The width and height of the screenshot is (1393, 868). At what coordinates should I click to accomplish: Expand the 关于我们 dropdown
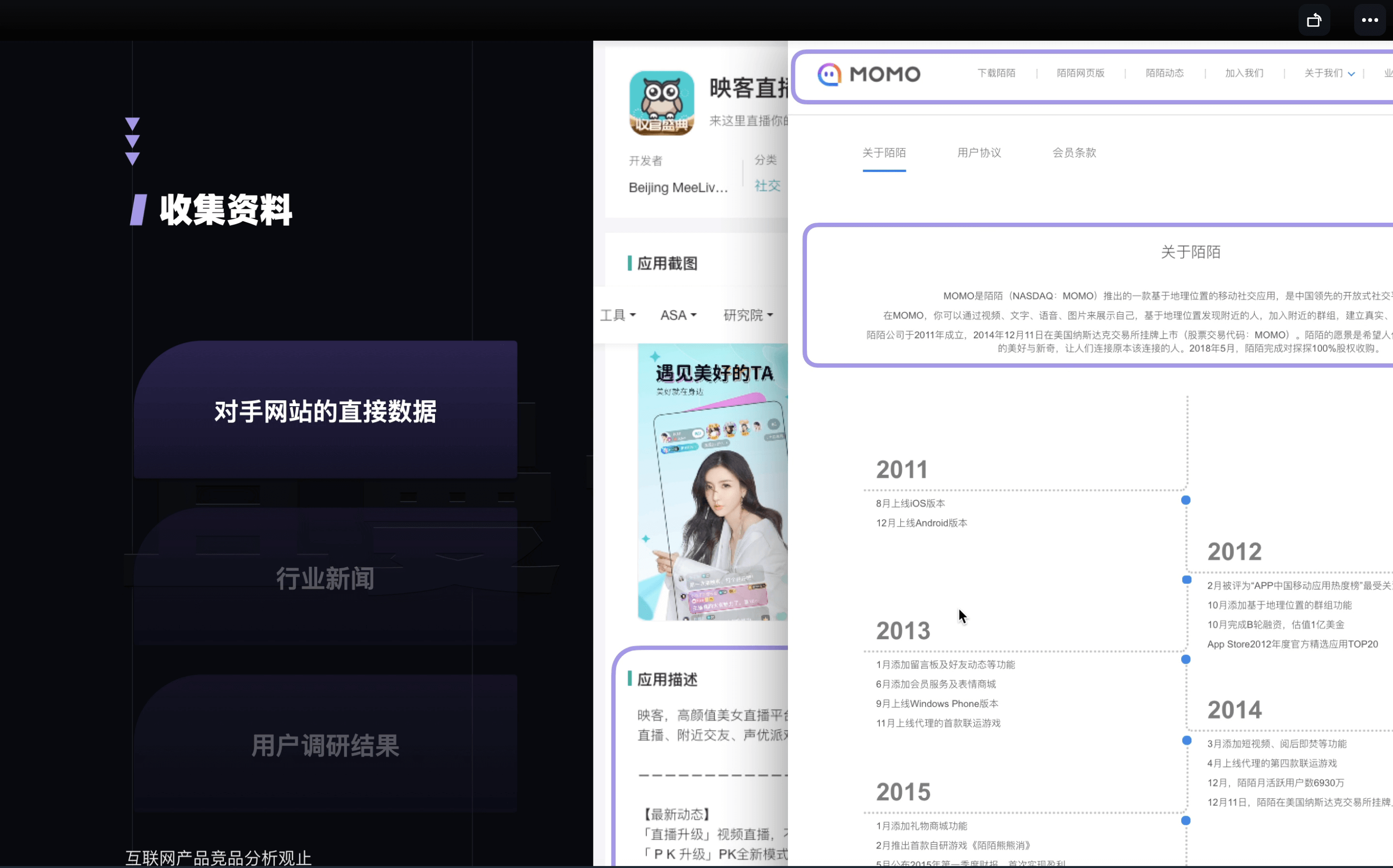click(1329, 73)
